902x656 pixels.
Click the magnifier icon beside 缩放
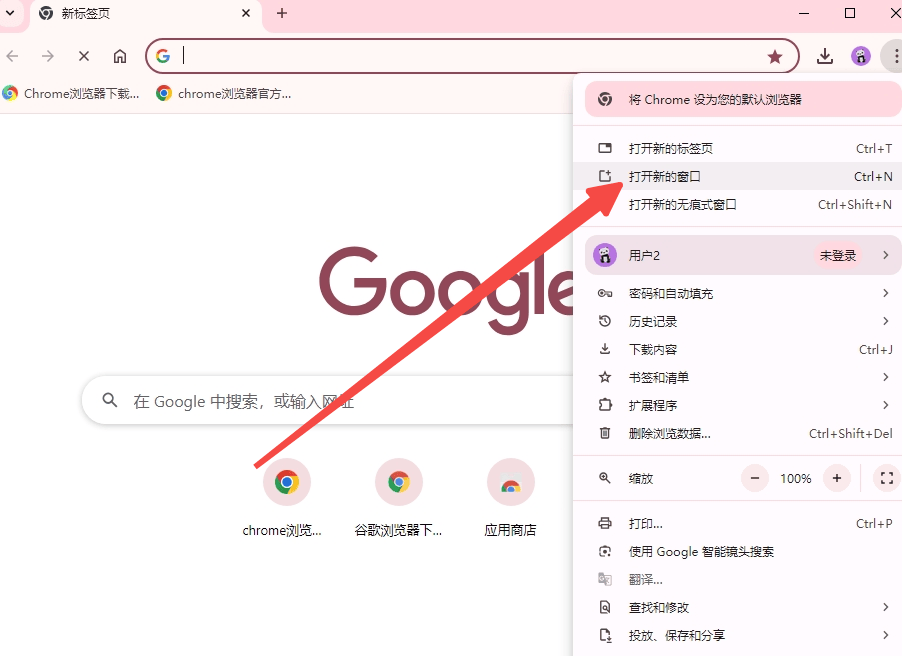pyautogui.click(x=605, y=478)
